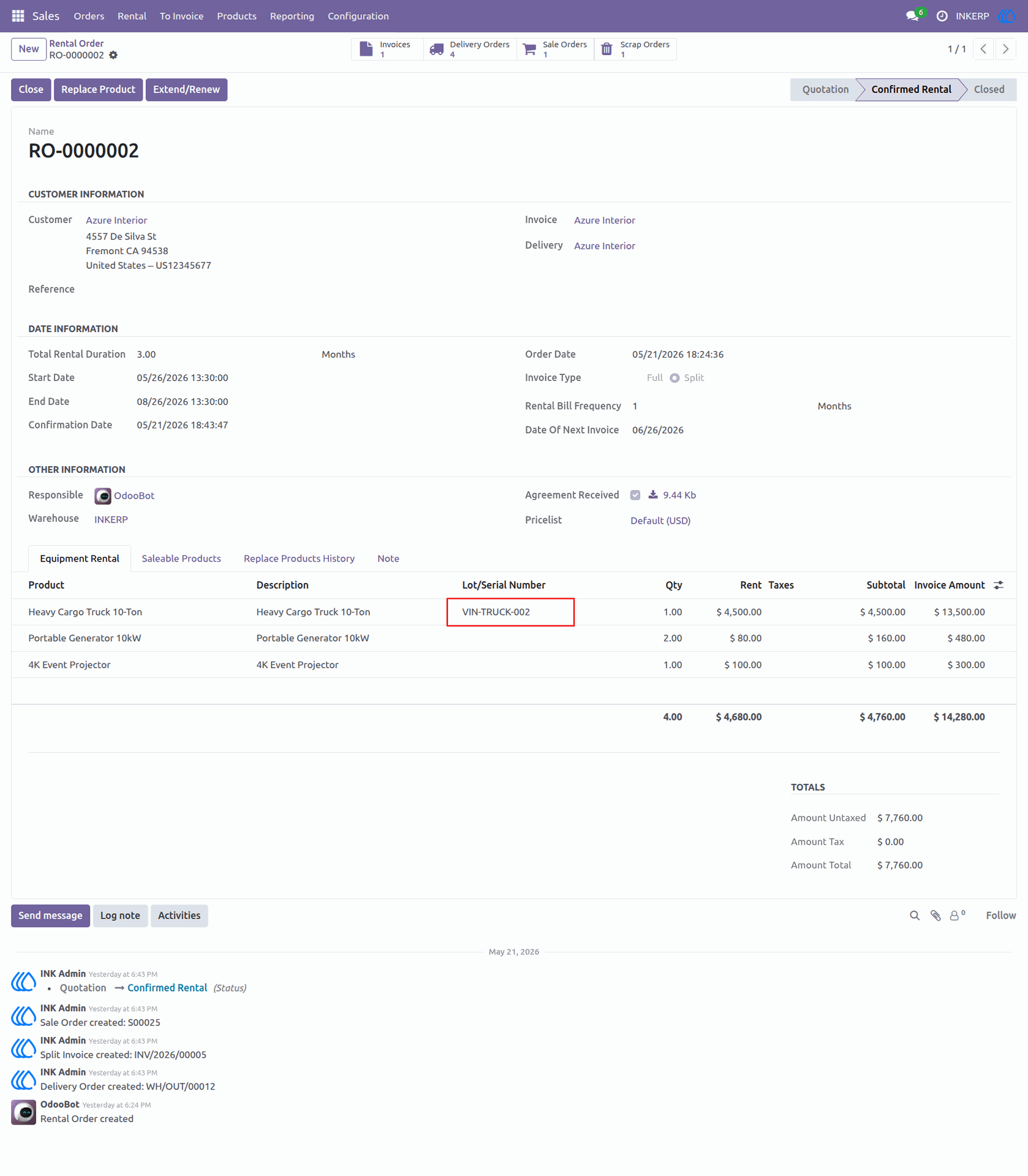This screenshot has height=1176, width=1028.
Task: Open Azure Interior customer link
Action: (116, 221)
